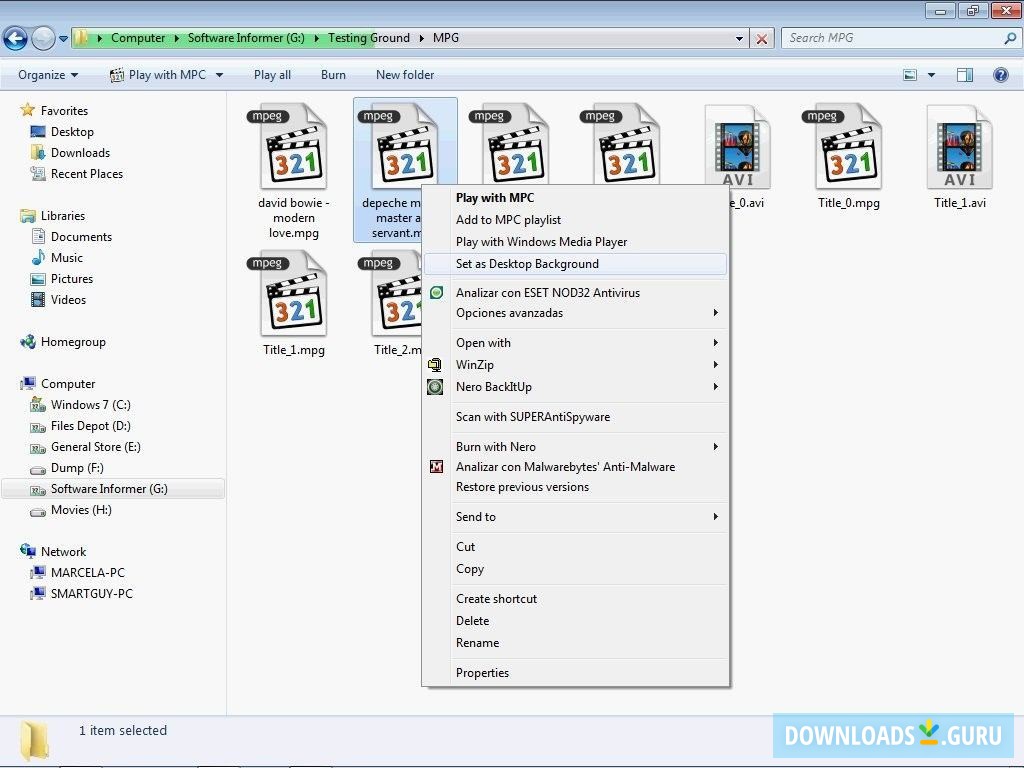This screenshot has width=1024, height=768.
Task: Toggle the preview pane icon
Action: (x=965, y=75)
